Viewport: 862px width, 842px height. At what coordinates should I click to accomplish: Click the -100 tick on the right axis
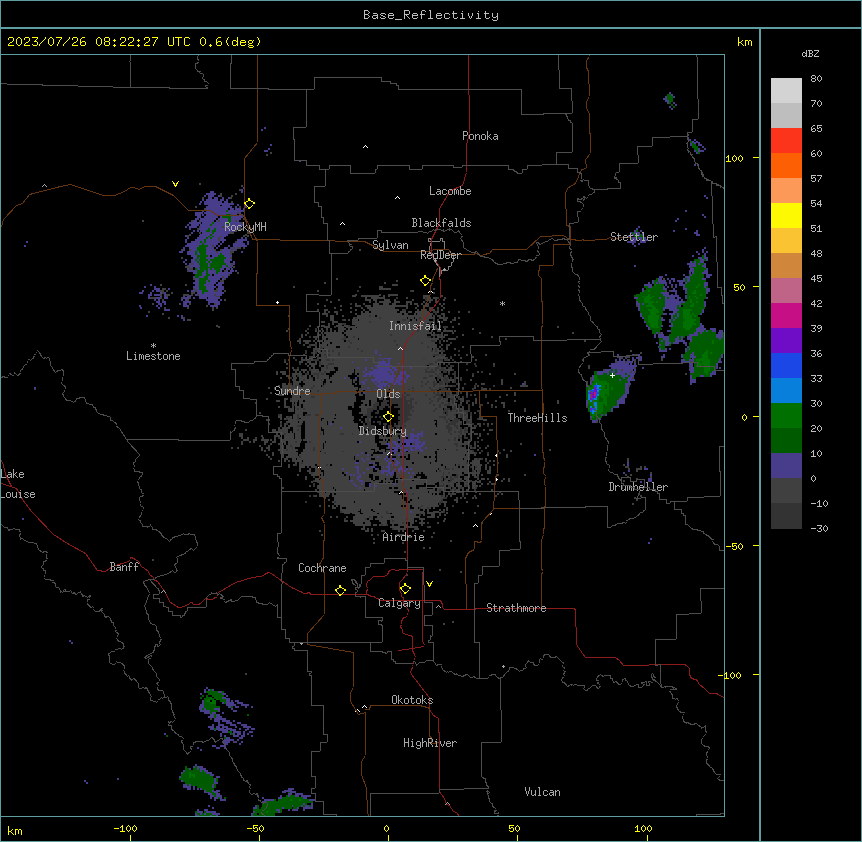pyautogui.click(x=731, y=675)
